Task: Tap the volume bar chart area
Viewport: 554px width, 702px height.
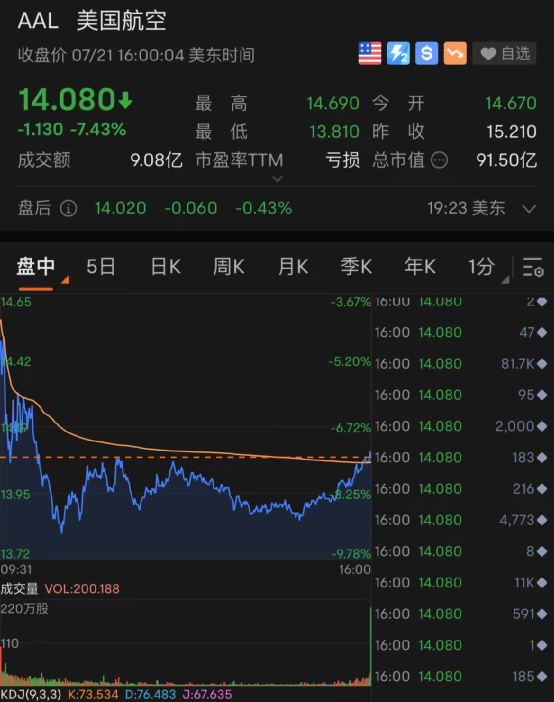Action: pos(185,645)
